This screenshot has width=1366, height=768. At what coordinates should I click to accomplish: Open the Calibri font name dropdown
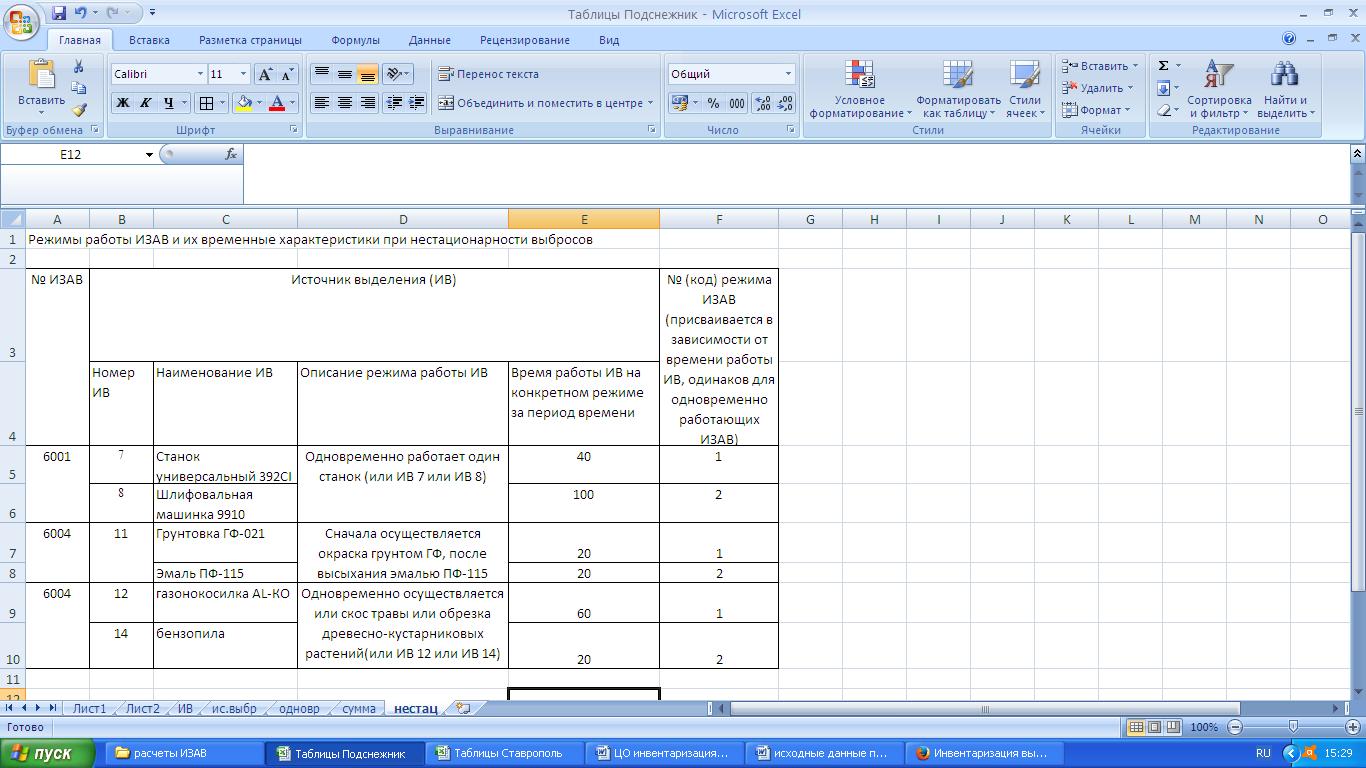(x=199, y=74)
